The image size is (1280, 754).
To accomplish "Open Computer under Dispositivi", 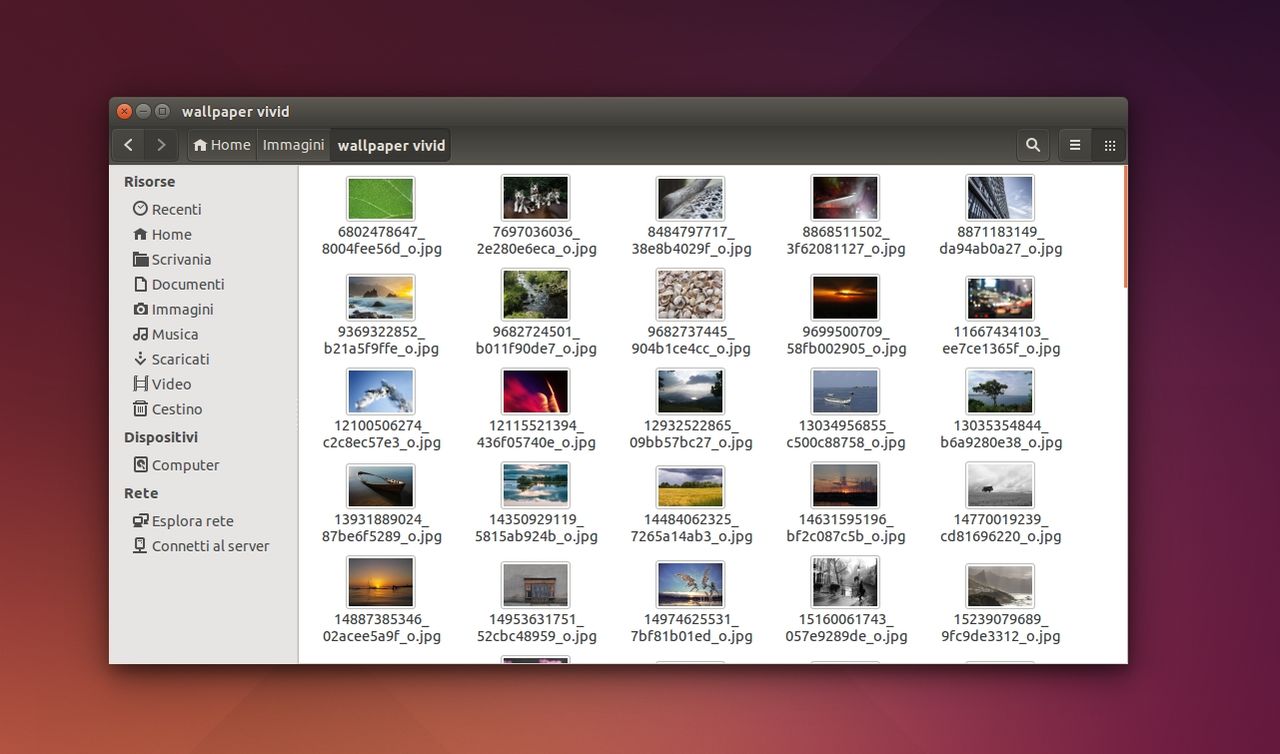I will [185, 465].
